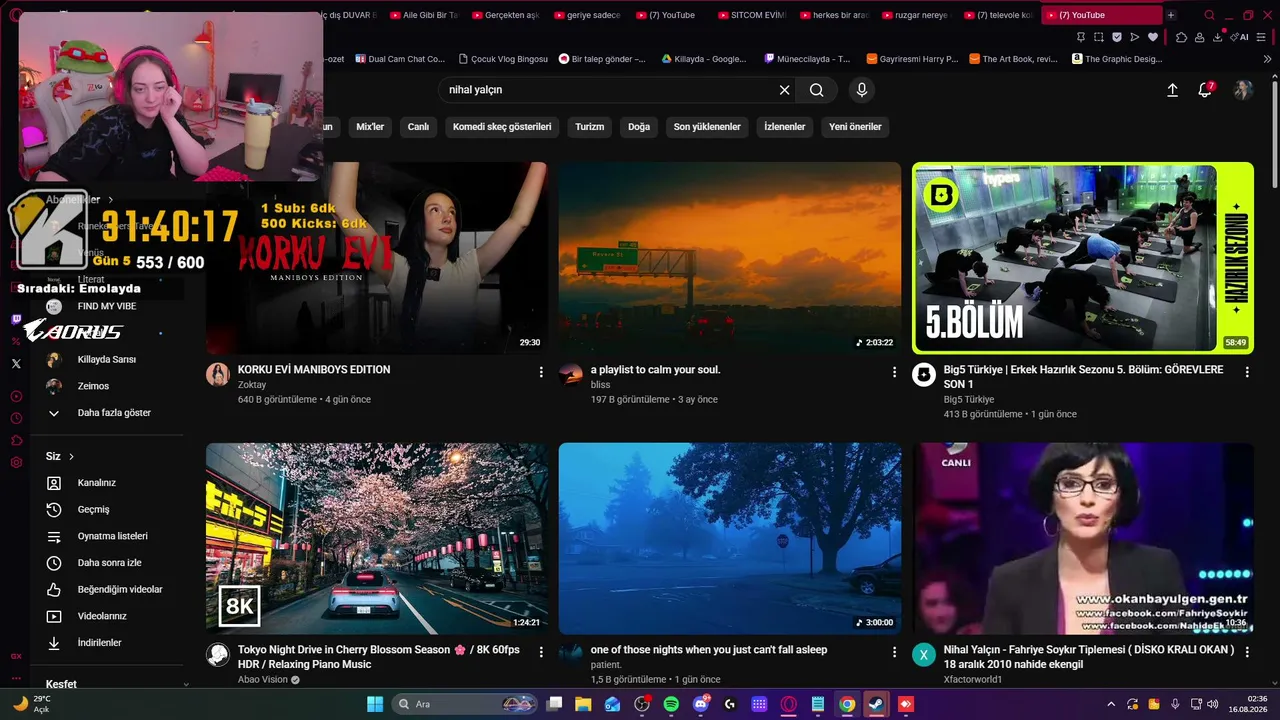Select the Canlı filter chip
This screenshot has width=1280, height=720.
coord(418,127)
